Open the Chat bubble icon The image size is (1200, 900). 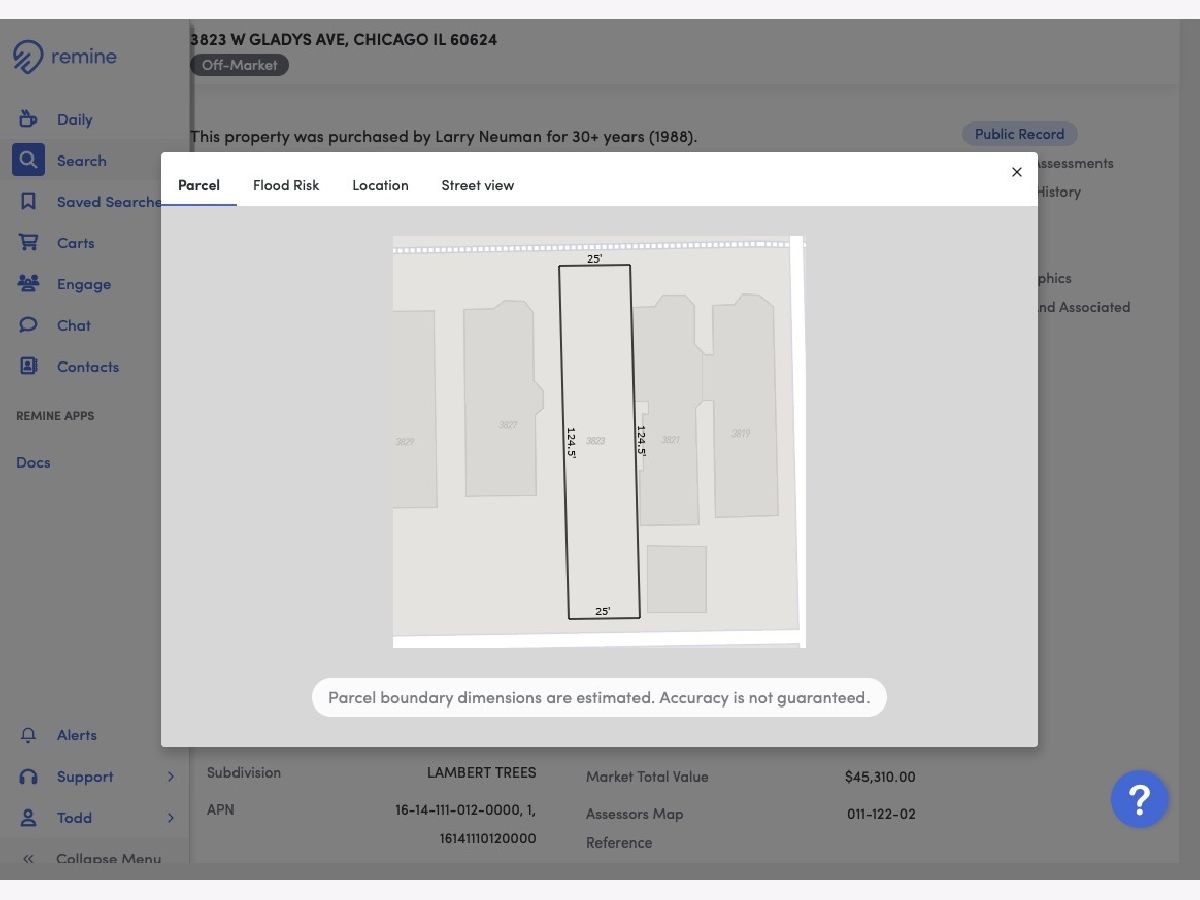tap(28, 325)
